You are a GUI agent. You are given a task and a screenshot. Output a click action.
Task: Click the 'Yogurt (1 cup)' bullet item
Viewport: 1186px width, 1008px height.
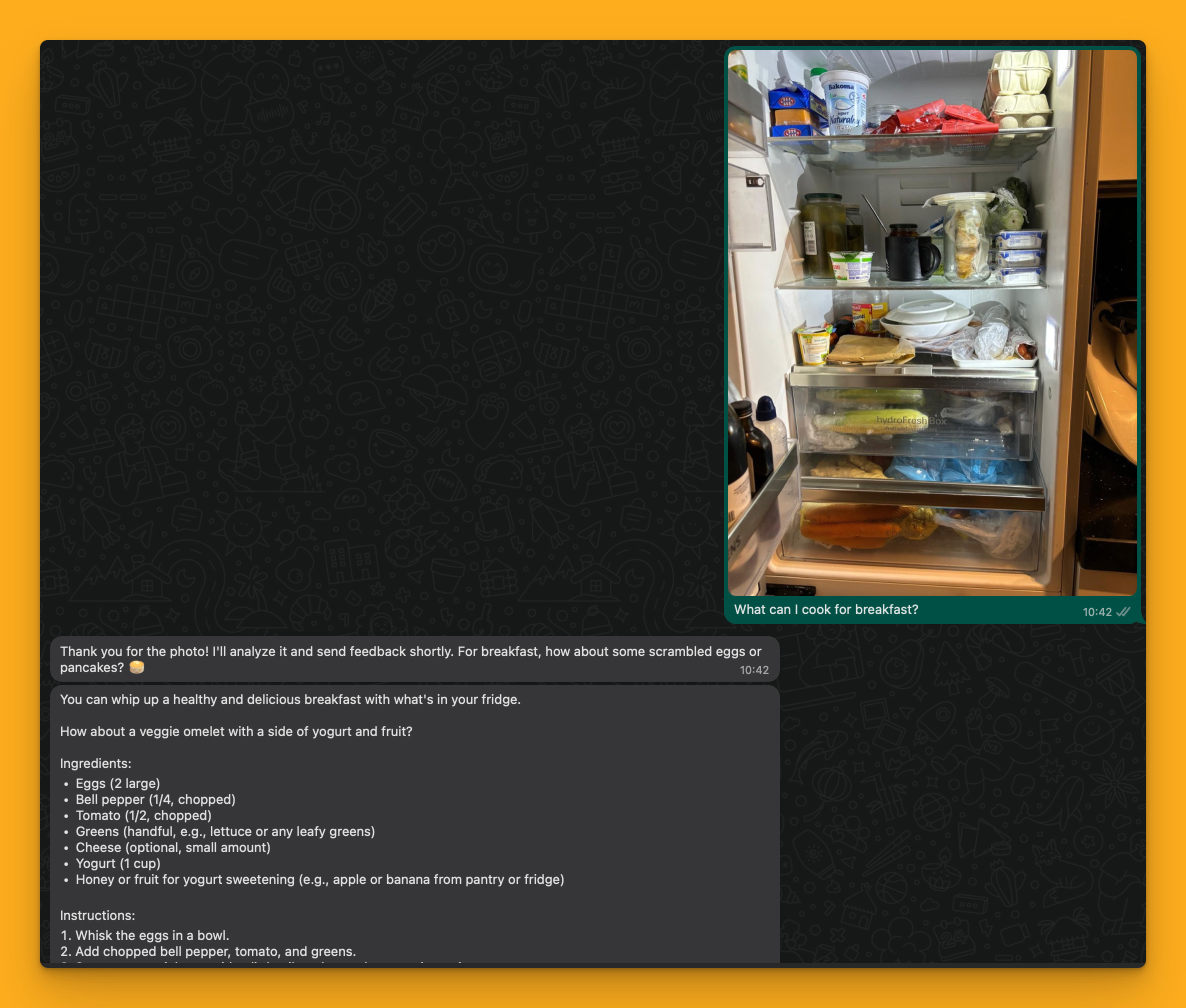click(117, 863)
